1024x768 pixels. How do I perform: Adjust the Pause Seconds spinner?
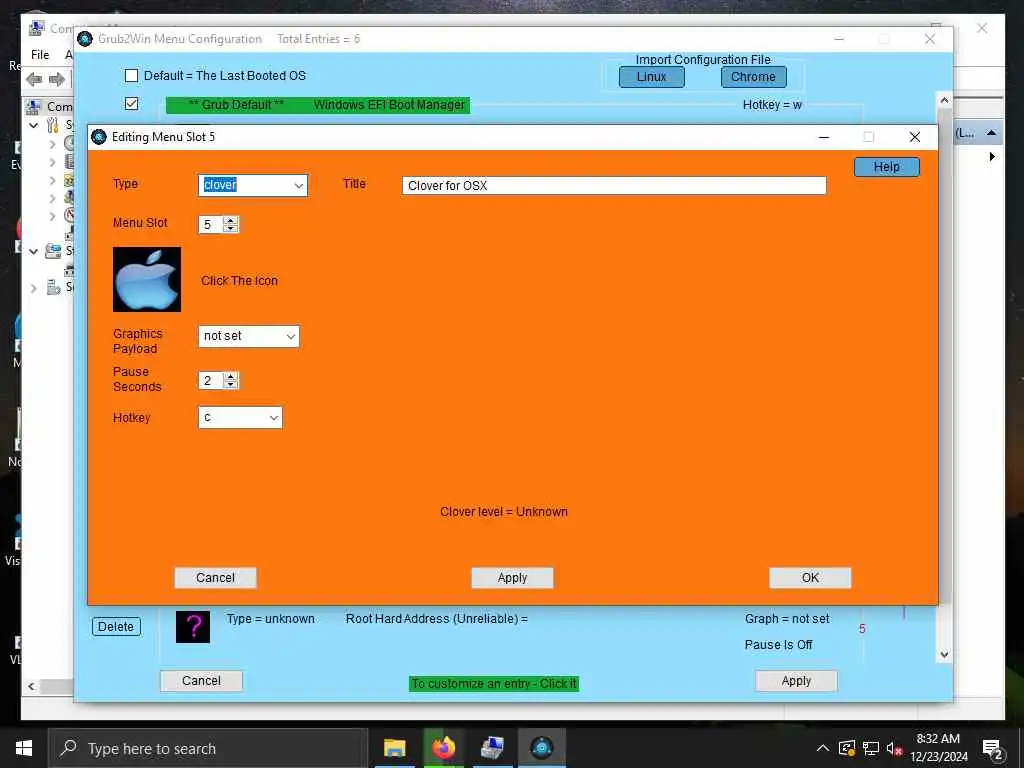coord(230,380)
